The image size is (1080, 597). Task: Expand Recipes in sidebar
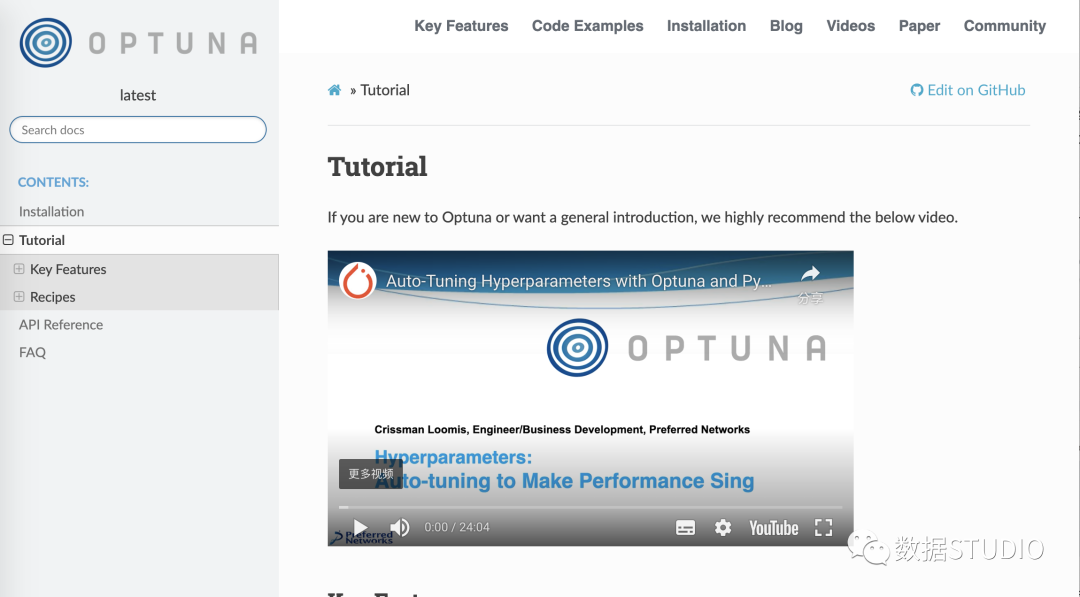point(19,296)
